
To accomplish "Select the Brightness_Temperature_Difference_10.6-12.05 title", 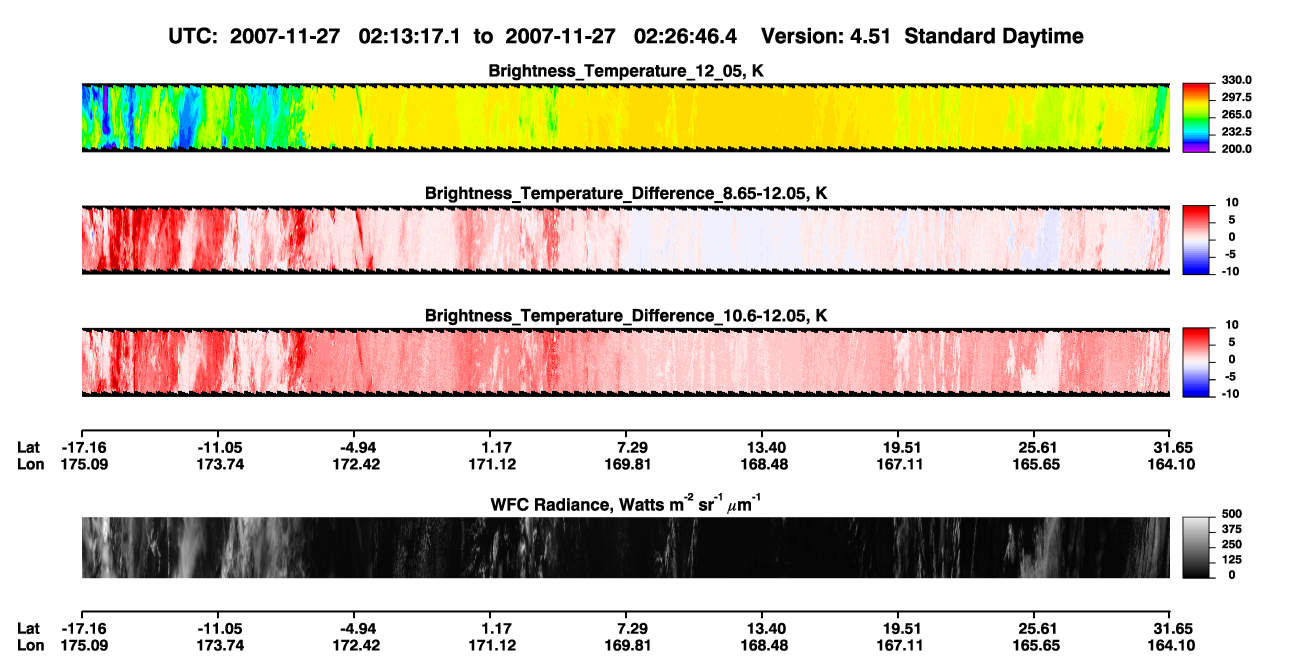I will (627, 316).
